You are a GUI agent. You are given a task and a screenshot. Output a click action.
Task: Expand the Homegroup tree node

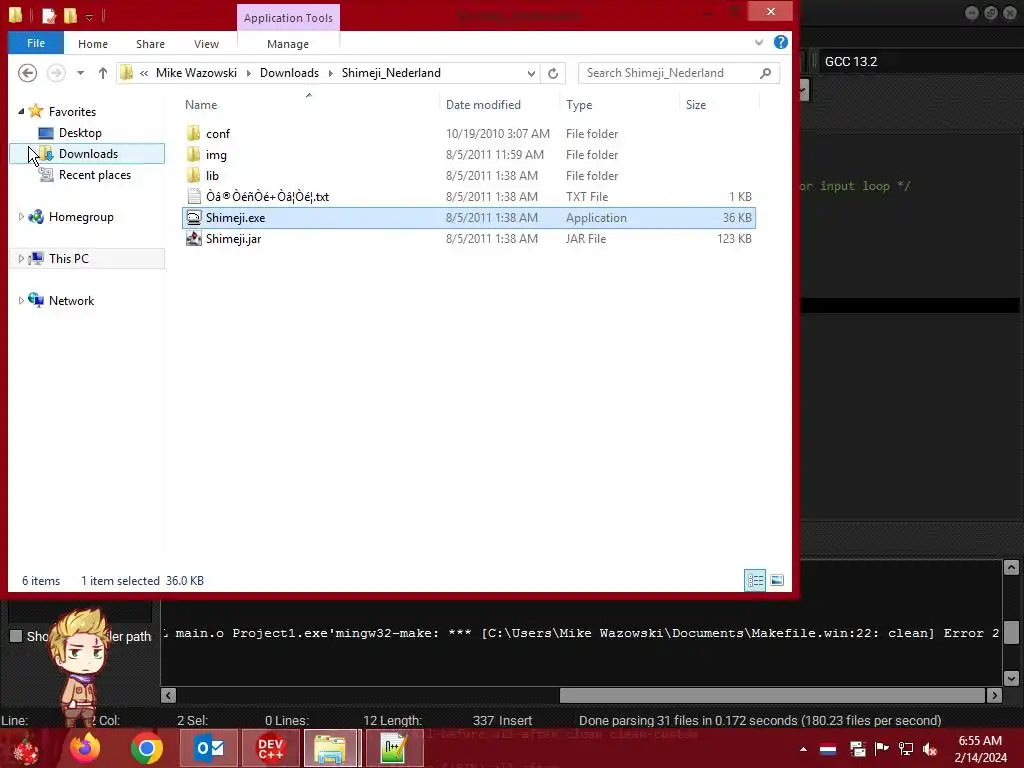tap(21, 217)
